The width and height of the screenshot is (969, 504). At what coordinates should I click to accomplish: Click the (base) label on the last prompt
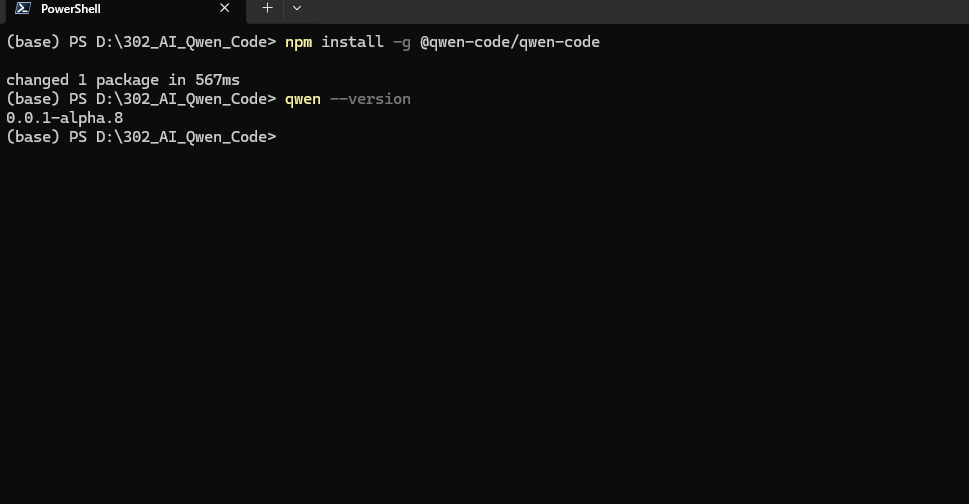tap(33, 136)
